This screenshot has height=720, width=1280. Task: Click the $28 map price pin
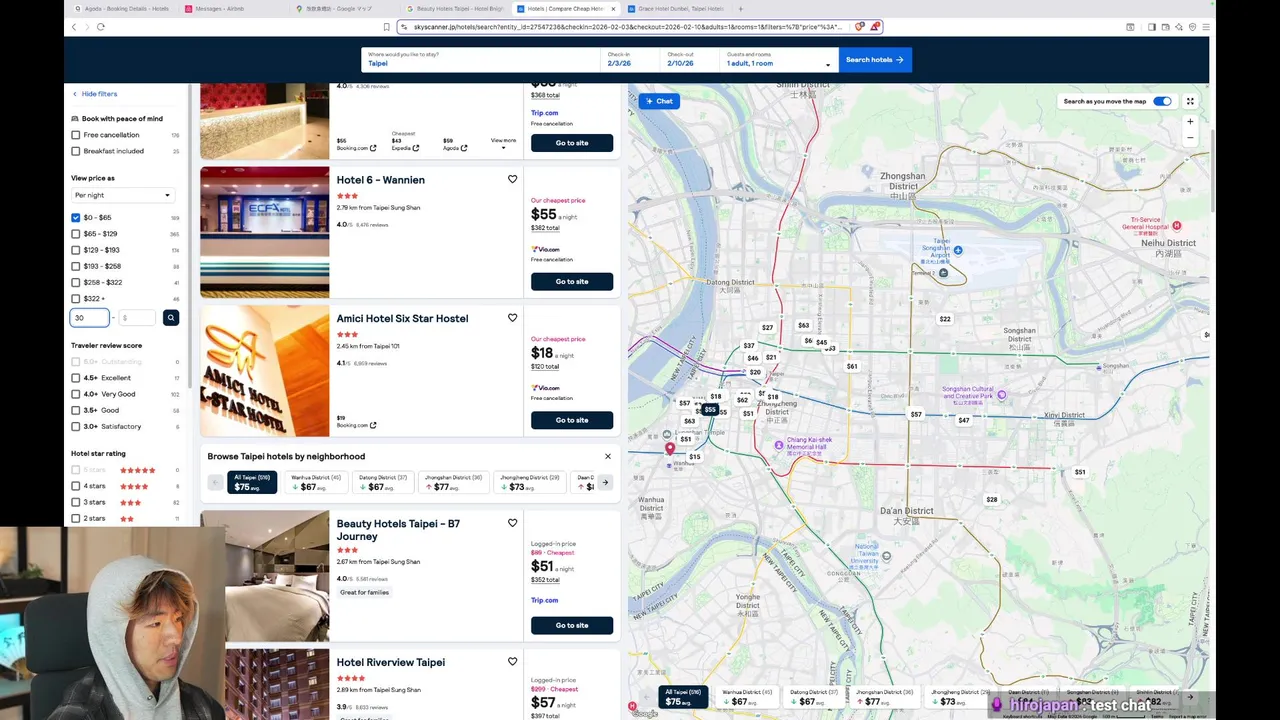992,499
